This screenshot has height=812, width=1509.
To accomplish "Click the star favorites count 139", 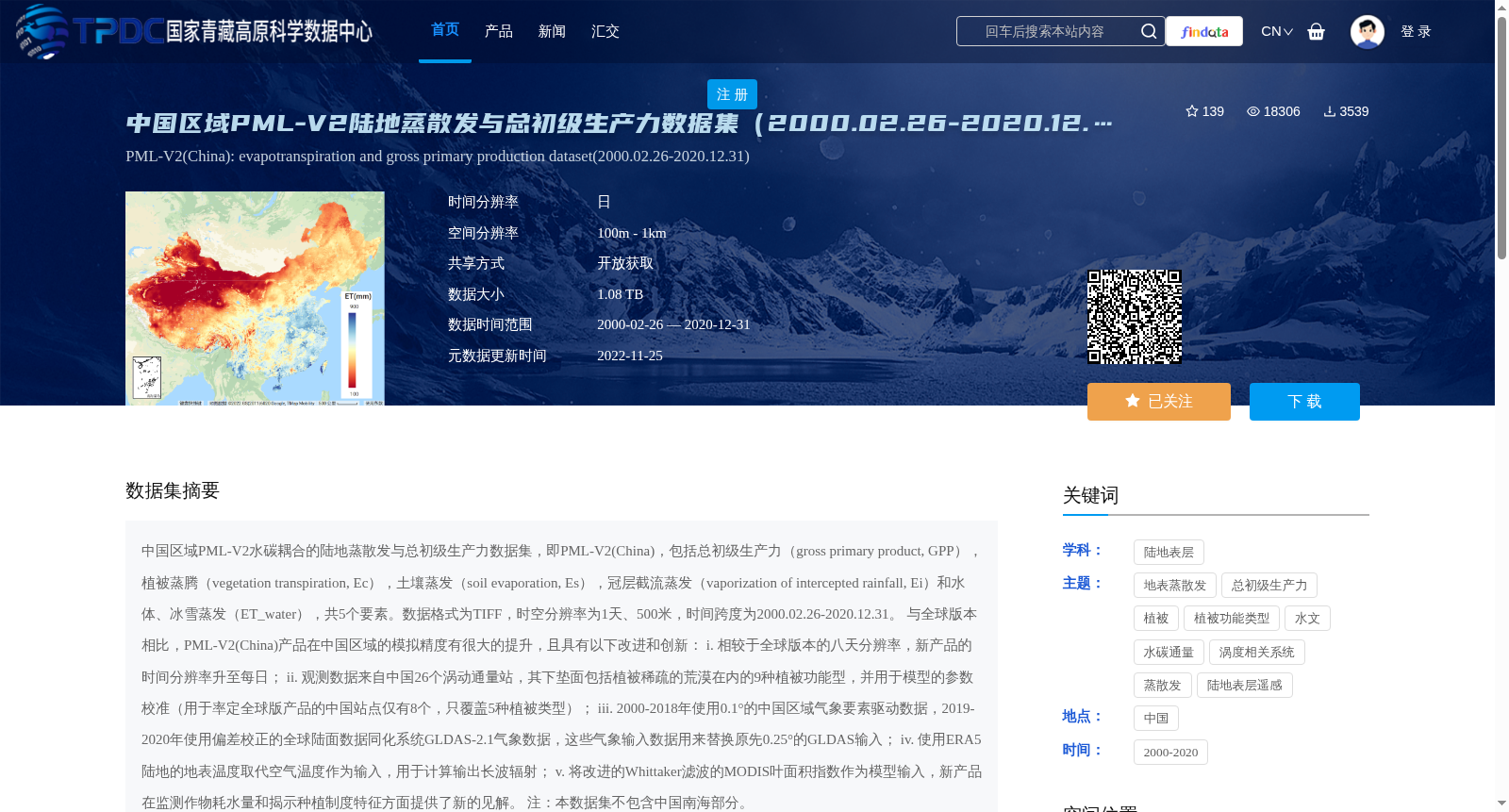I will [1204, 111].
